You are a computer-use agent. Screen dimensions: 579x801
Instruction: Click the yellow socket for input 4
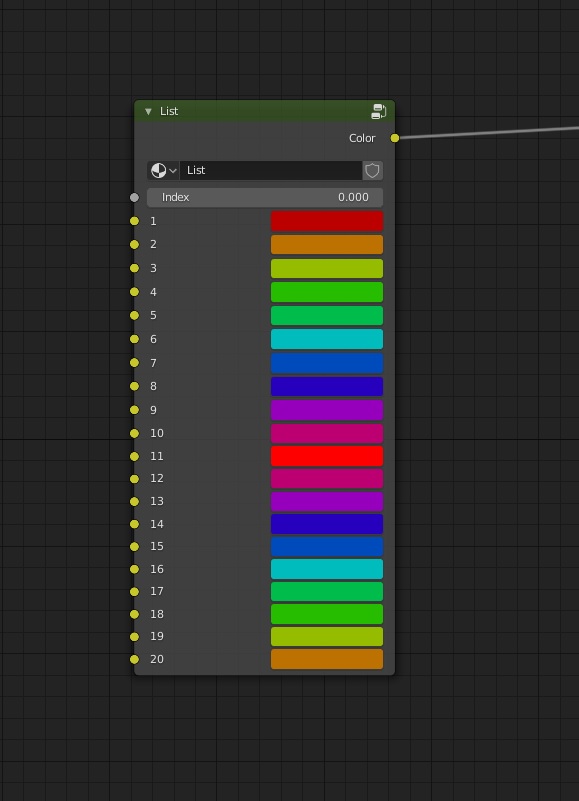coord(134,292)
